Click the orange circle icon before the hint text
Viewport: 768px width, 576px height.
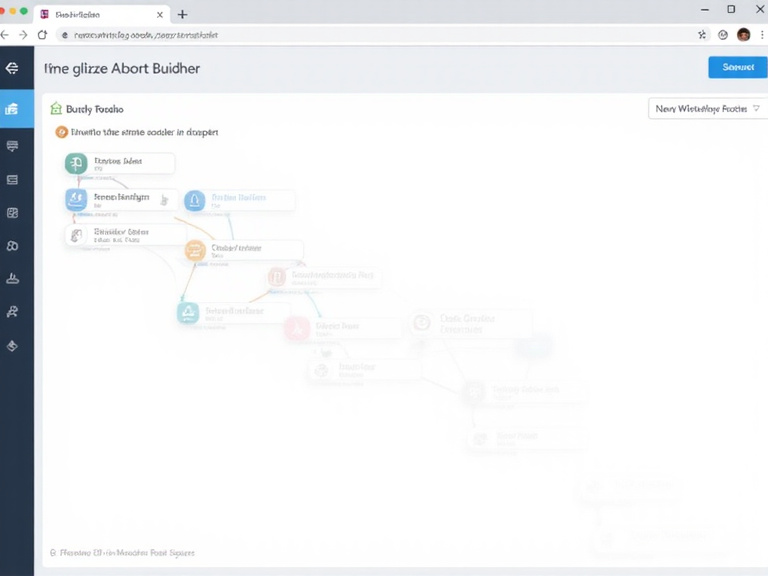tap(61, 132)
